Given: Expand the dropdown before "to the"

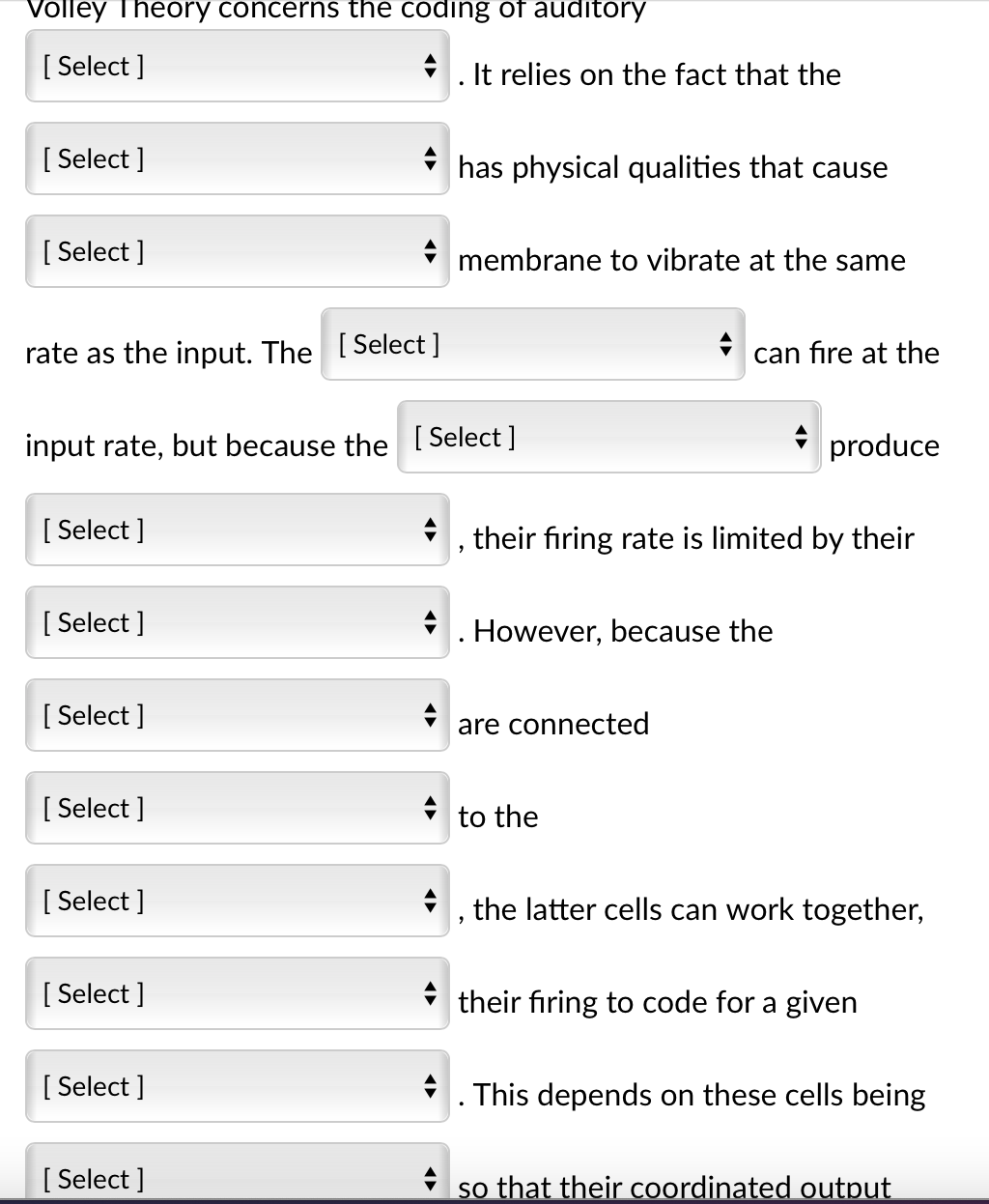Looking at the screenshot, I should click(237, 809).
